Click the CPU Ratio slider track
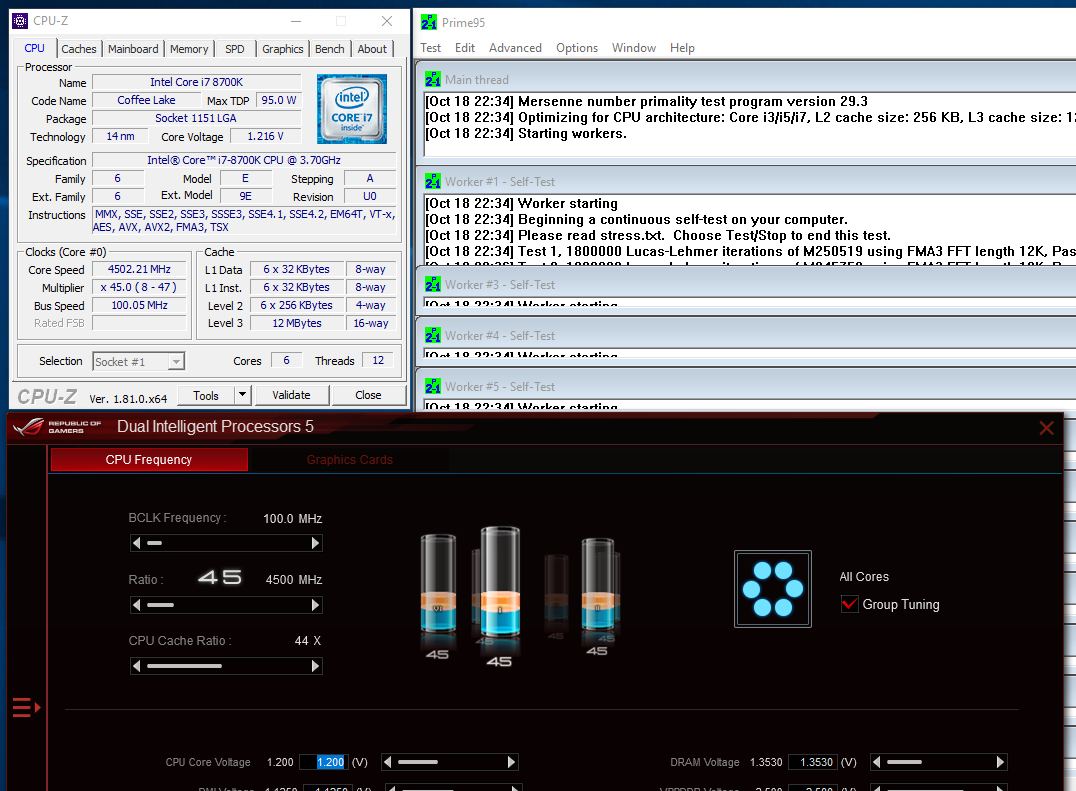The image size is (1076, 791). tap(226, 605)
